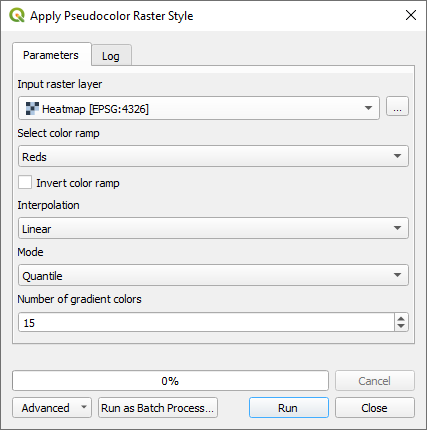Click the QGIS logo in title bar
The image size is (427, 430).
(x=17, y=15)
